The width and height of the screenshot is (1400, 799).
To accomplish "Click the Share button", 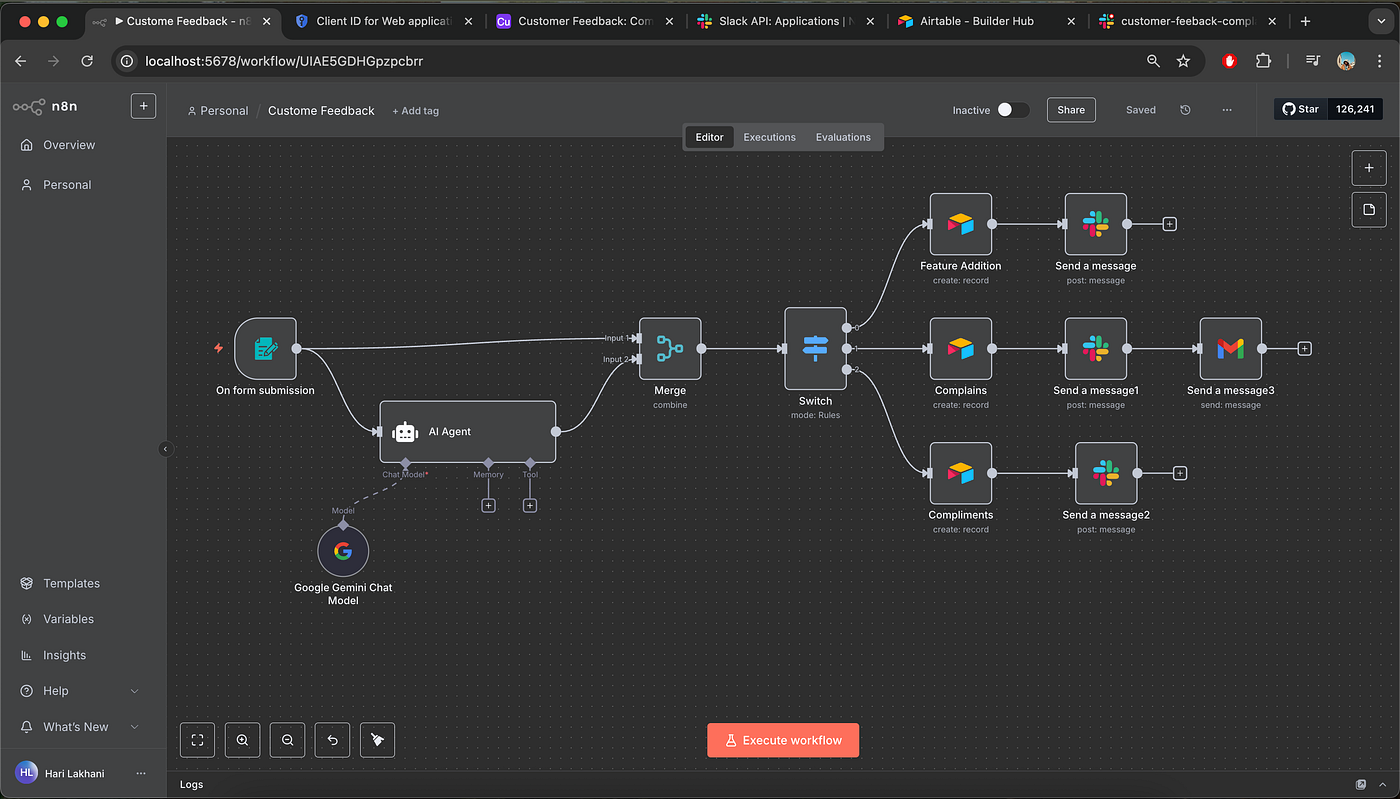I will [1071, 110].
